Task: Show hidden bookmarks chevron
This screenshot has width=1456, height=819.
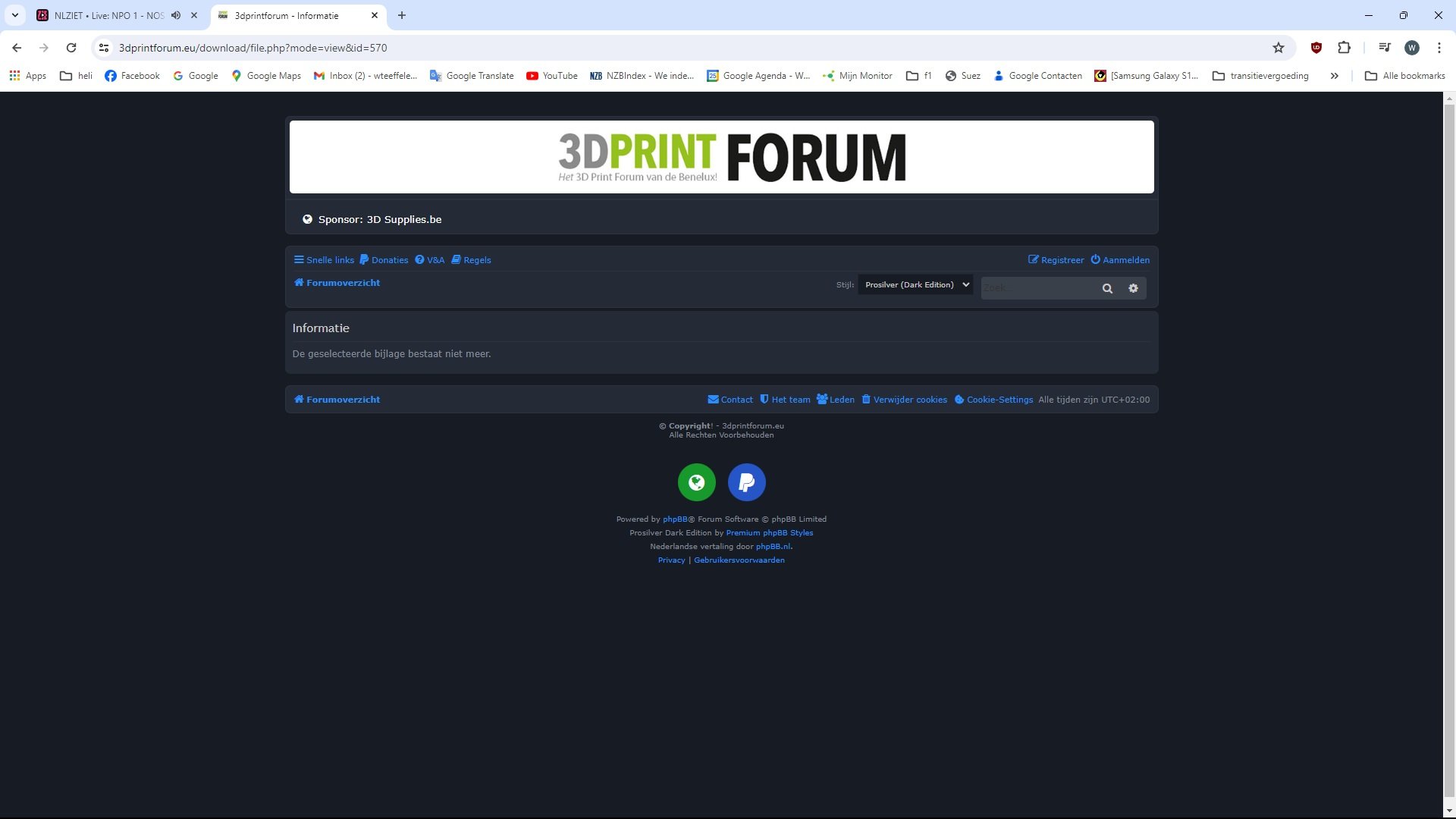Action: pos(1334,76)
